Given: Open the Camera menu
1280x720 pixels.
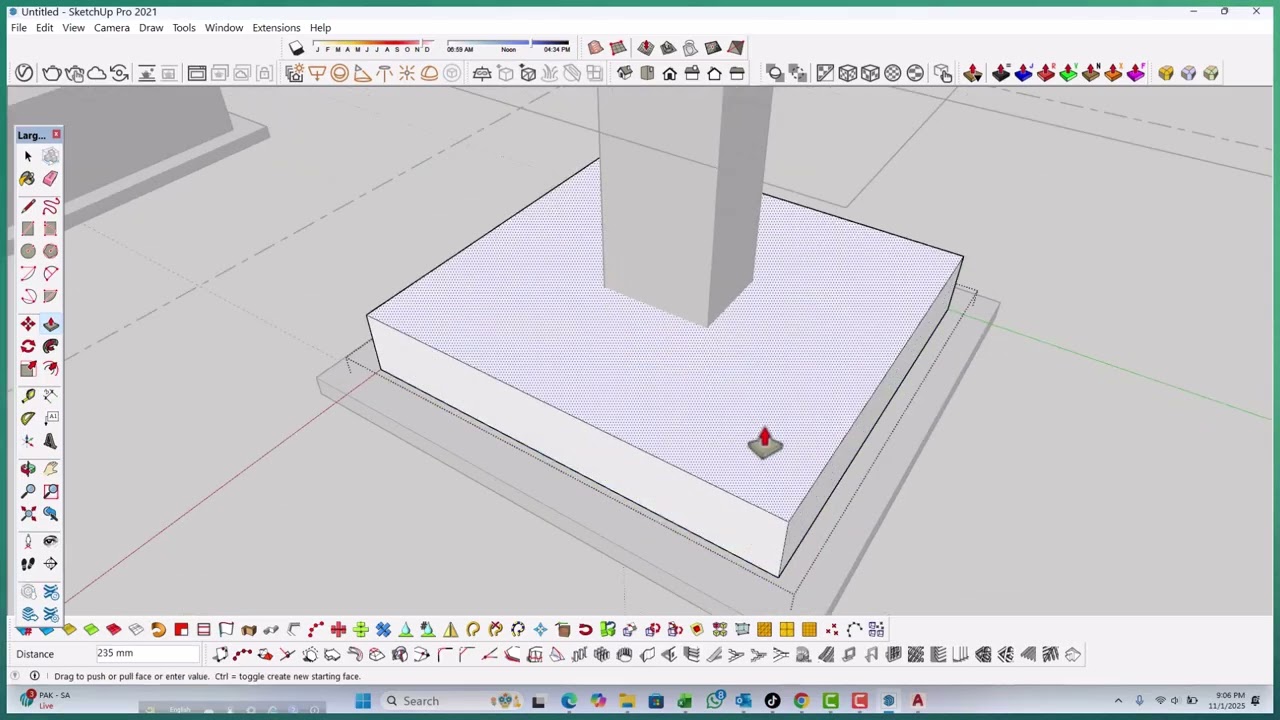Looking at the screenshot, I should click(112, 28).
